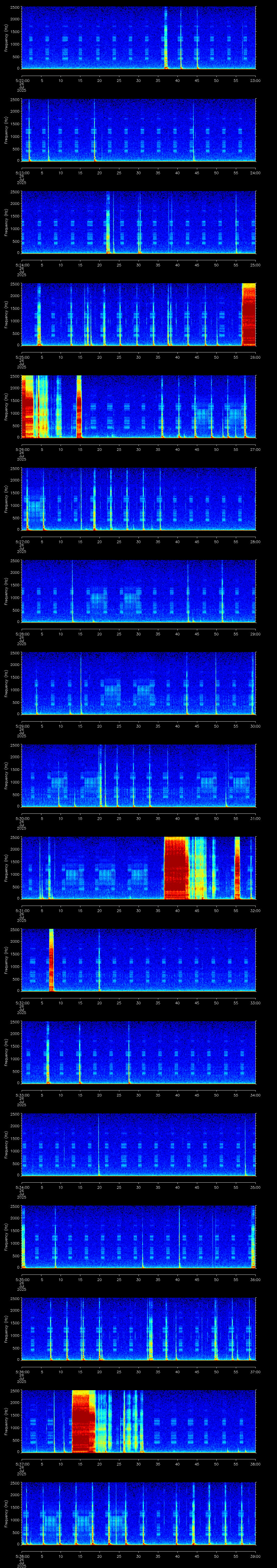Click the '23:00' end time label

[256, 80]
